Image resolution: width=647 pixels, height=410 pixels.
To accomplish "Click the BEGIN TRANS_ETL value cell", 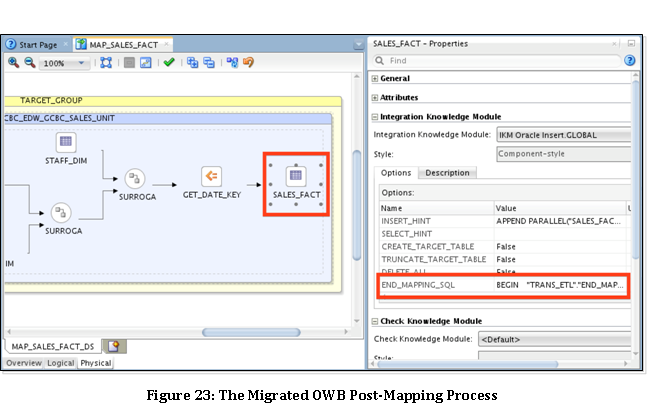I will click(x=560, y=285).
